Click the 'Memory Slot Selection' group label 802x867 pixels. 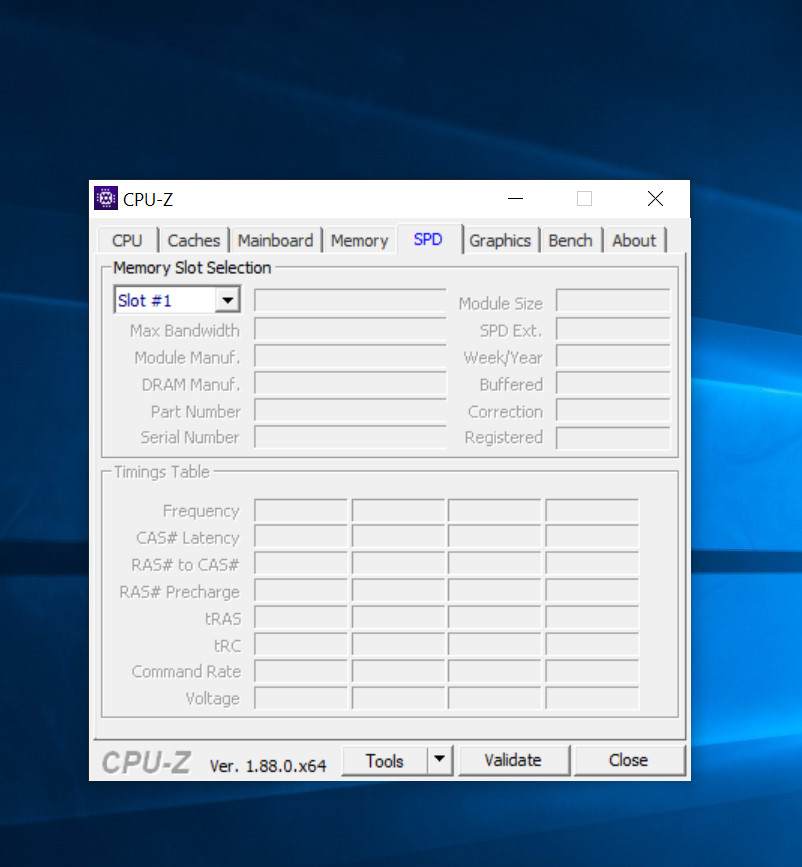point(192,268)
